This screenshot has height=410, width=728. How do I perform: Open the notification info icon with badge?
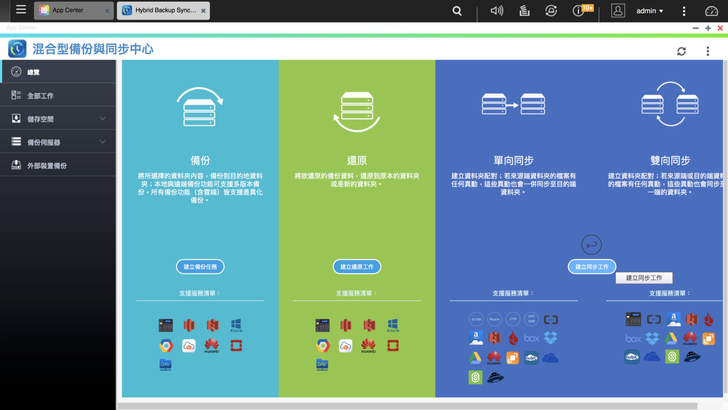tap(580, 11)
